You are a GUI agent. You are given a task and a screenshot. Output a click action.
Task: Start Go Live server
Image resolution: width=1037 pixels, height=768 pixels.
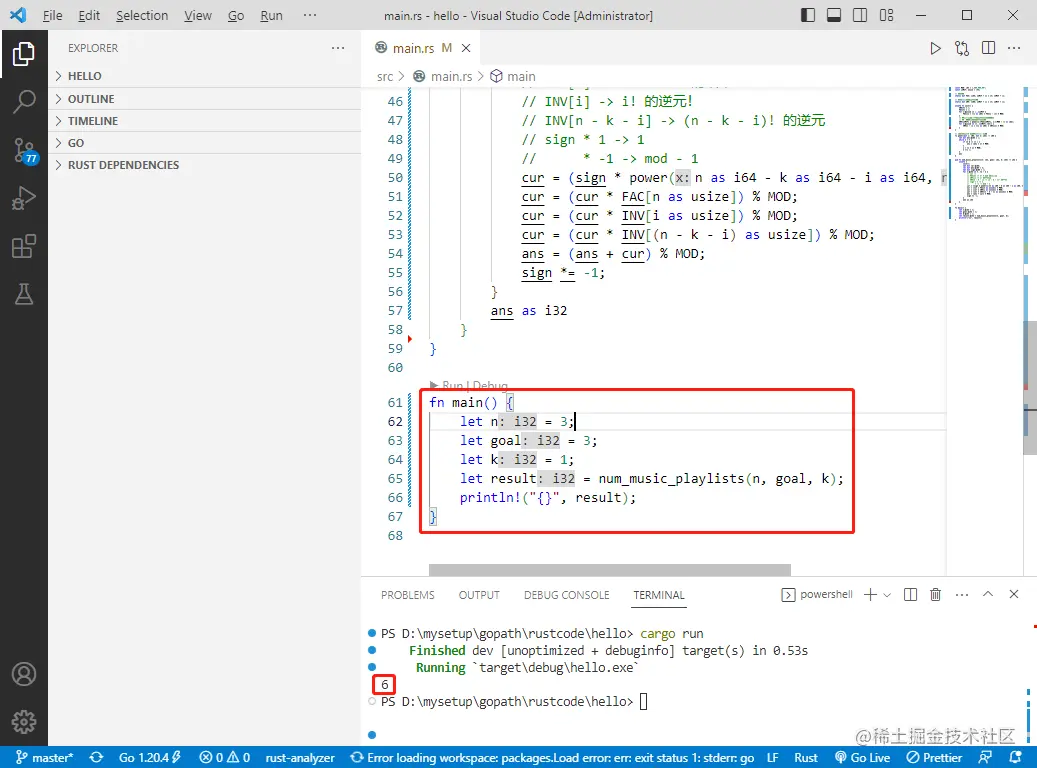point(862,757)
